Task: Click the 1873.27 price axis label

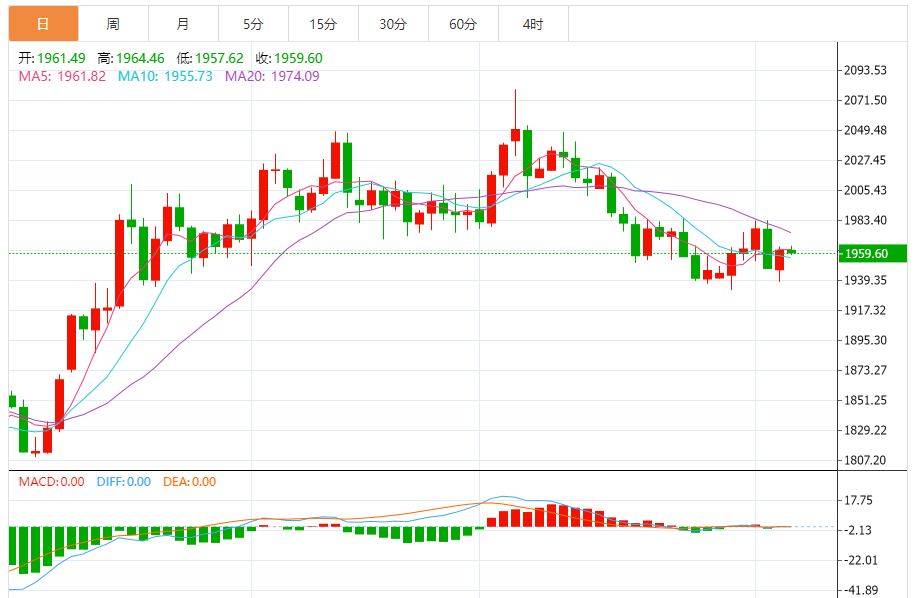Action: [x=866, y=370]
